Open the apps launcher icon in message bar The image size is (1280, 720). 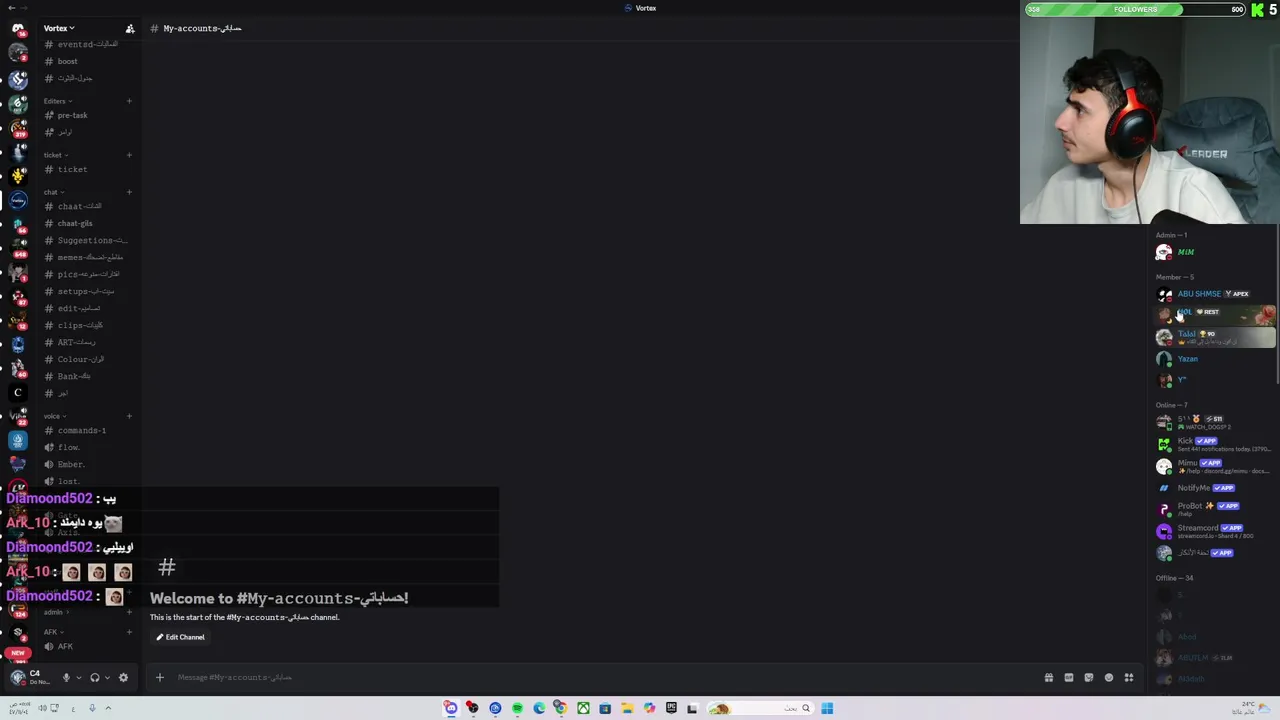point(1129,677)
